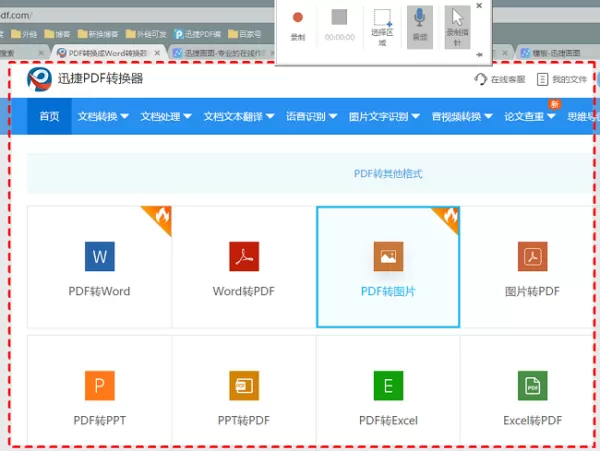The image size is (600, 451).
Task: Open the 百家号 bookmark folder
Action: (244, 34)
